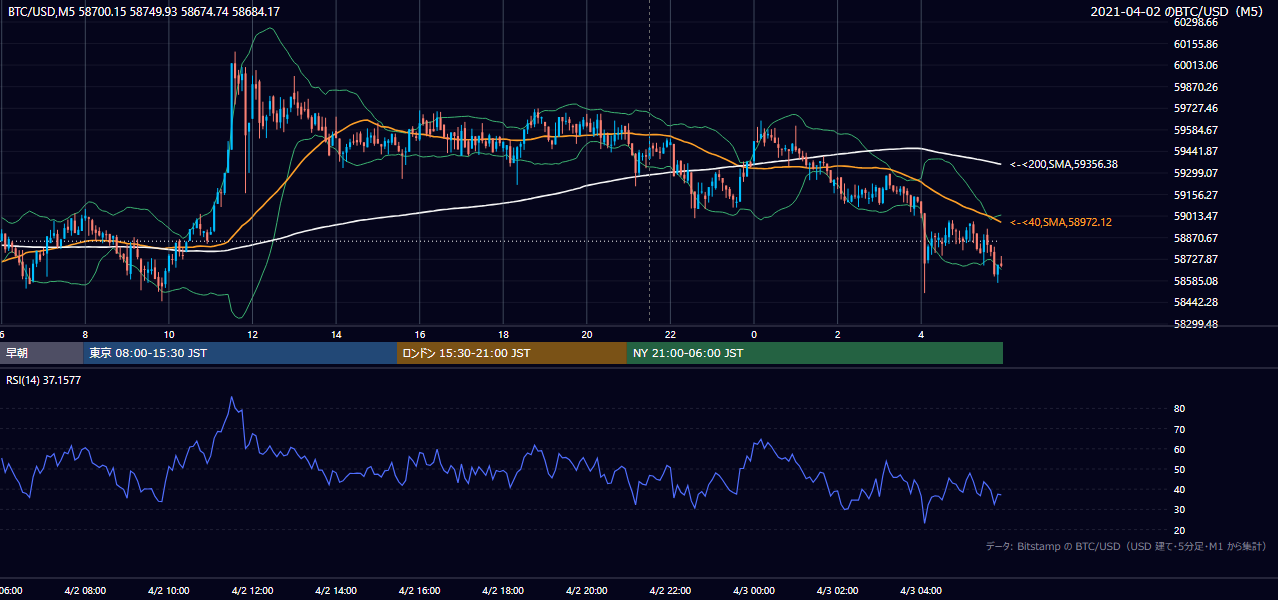Click the RSI(14) 37.1577 indicator label

coord(44,380)
